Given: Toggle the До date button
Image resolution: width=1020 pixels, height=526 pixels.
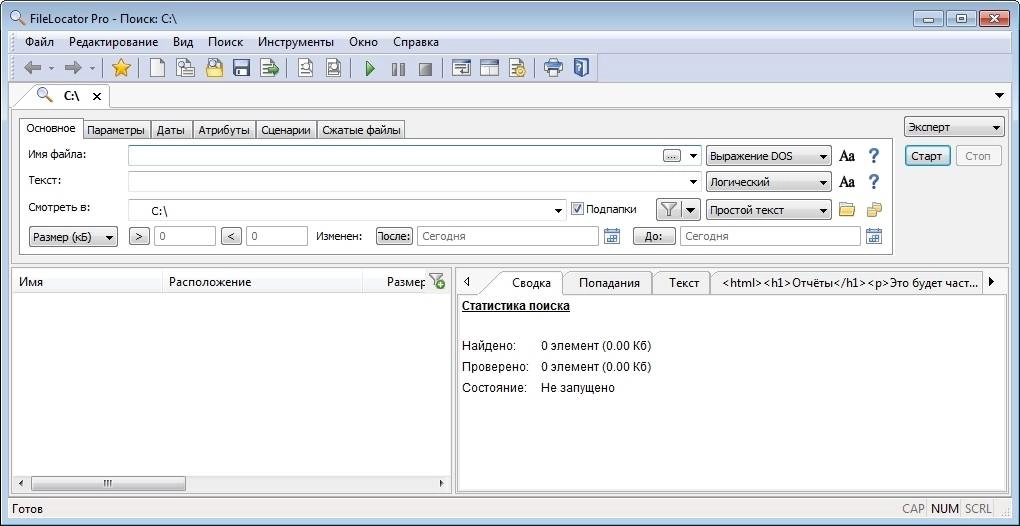Looking at the screenshot, I should pyautogui.click(x=654, y=237).
